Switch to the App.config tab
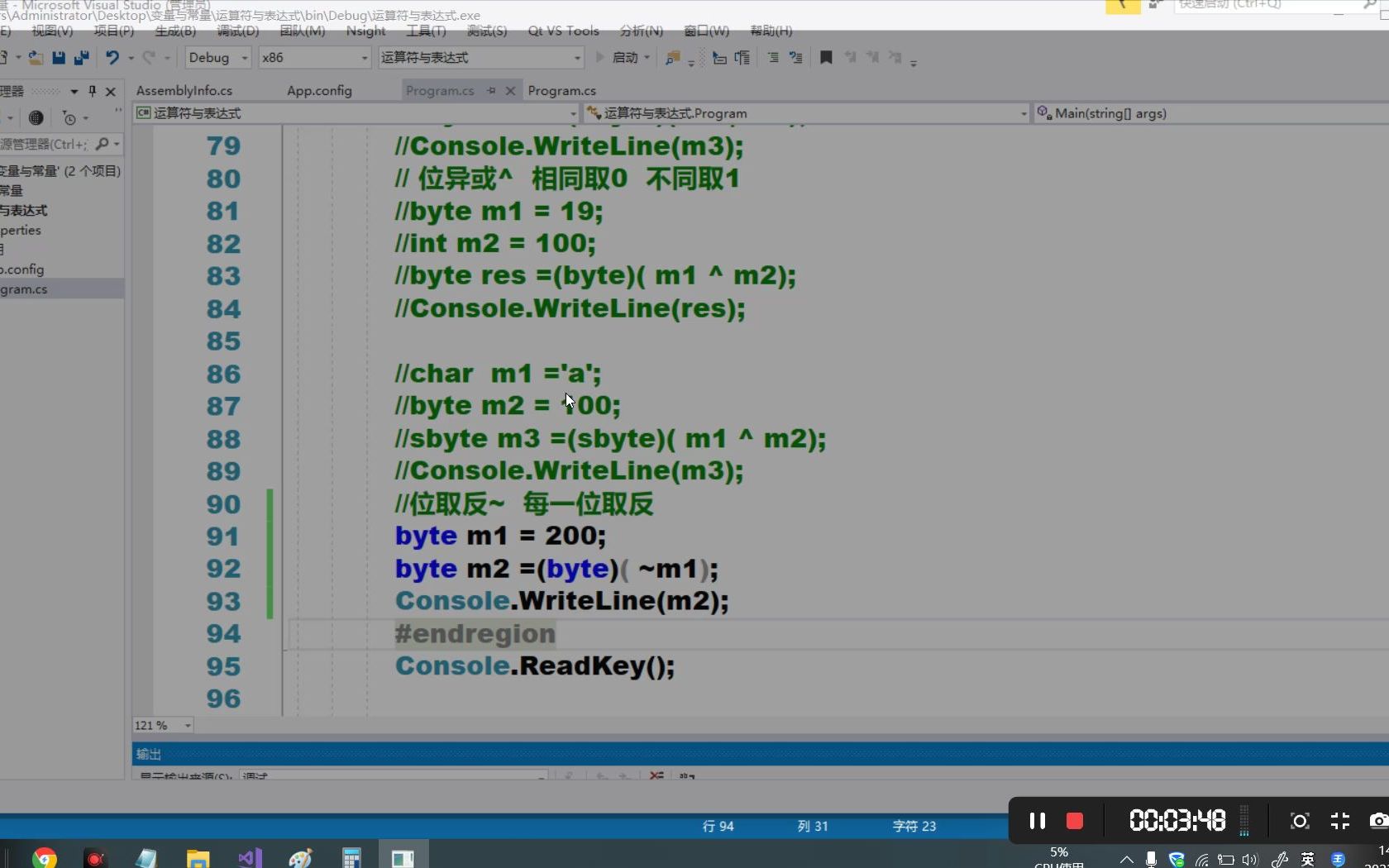Image resolution: width=1389 pixels, height=868 pixels. [318, 91]
